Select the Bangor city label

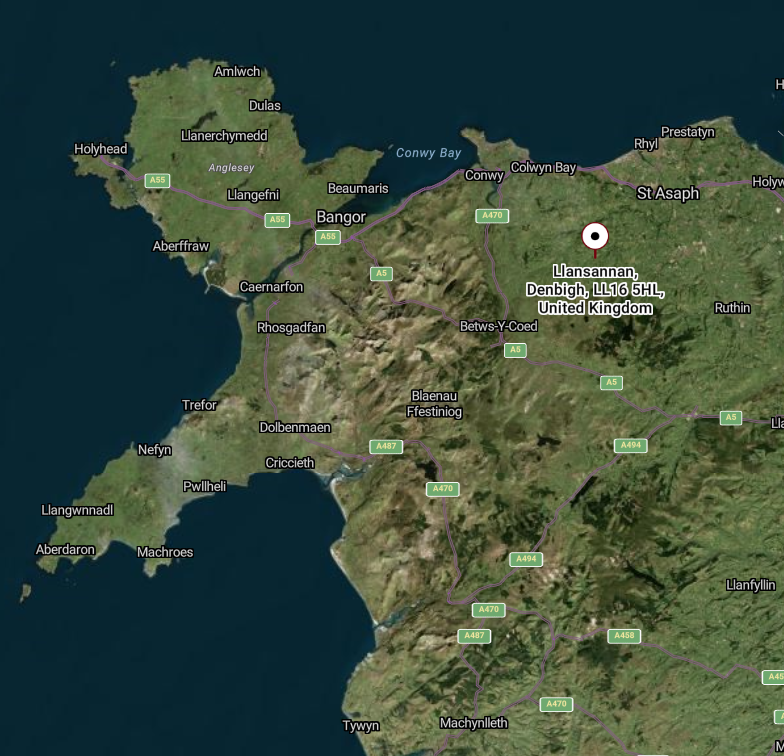click(341, 217)
